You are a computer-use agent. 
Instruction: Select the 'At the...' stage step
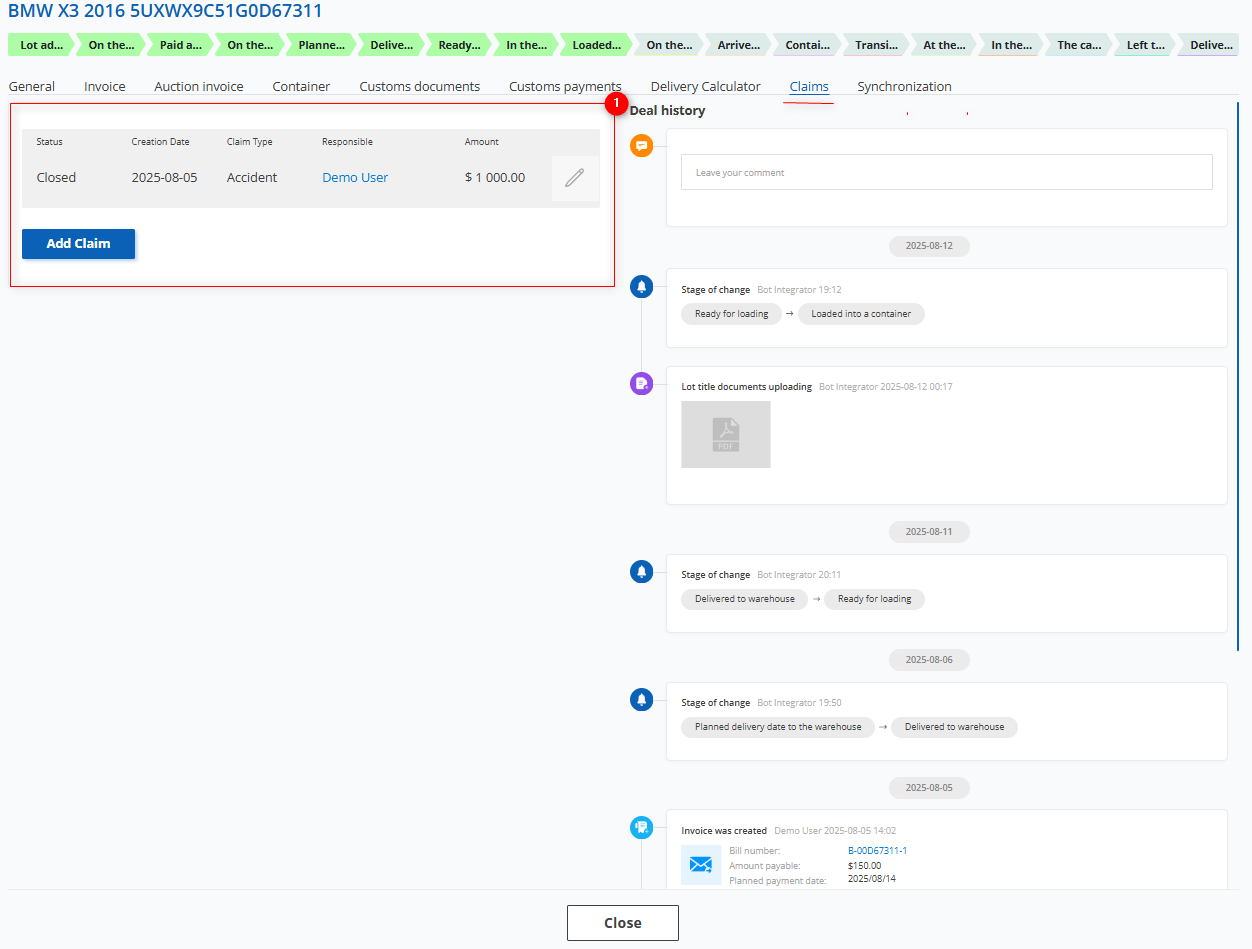click(x=945, y=45)
